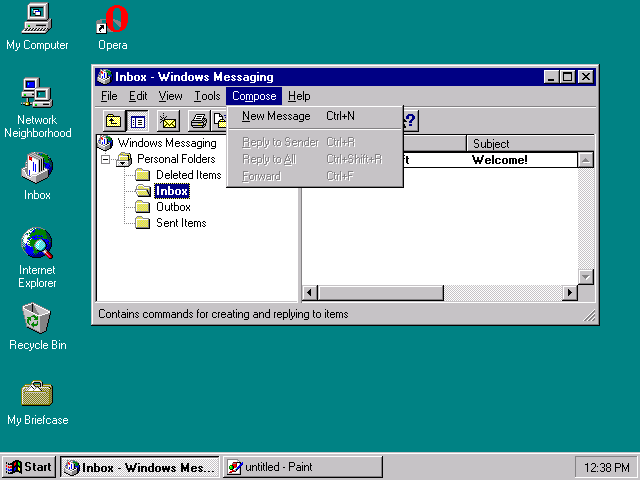Click the Subject column header
Screen dimensions: 640x480
[530, 144]
